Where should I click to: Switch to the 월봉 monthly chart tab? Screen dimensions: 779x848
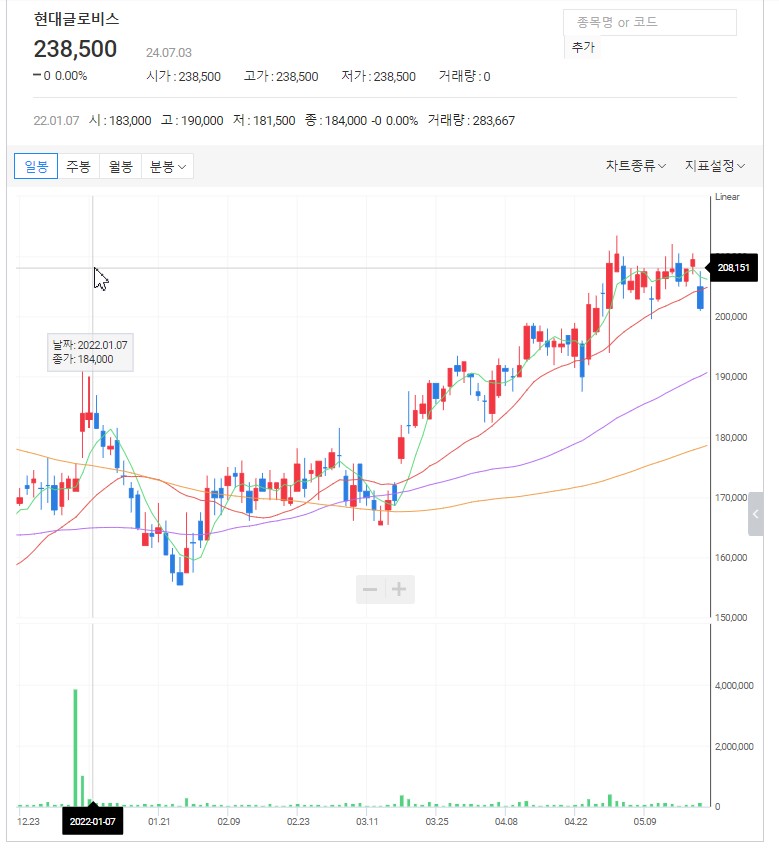coord(120,167)
